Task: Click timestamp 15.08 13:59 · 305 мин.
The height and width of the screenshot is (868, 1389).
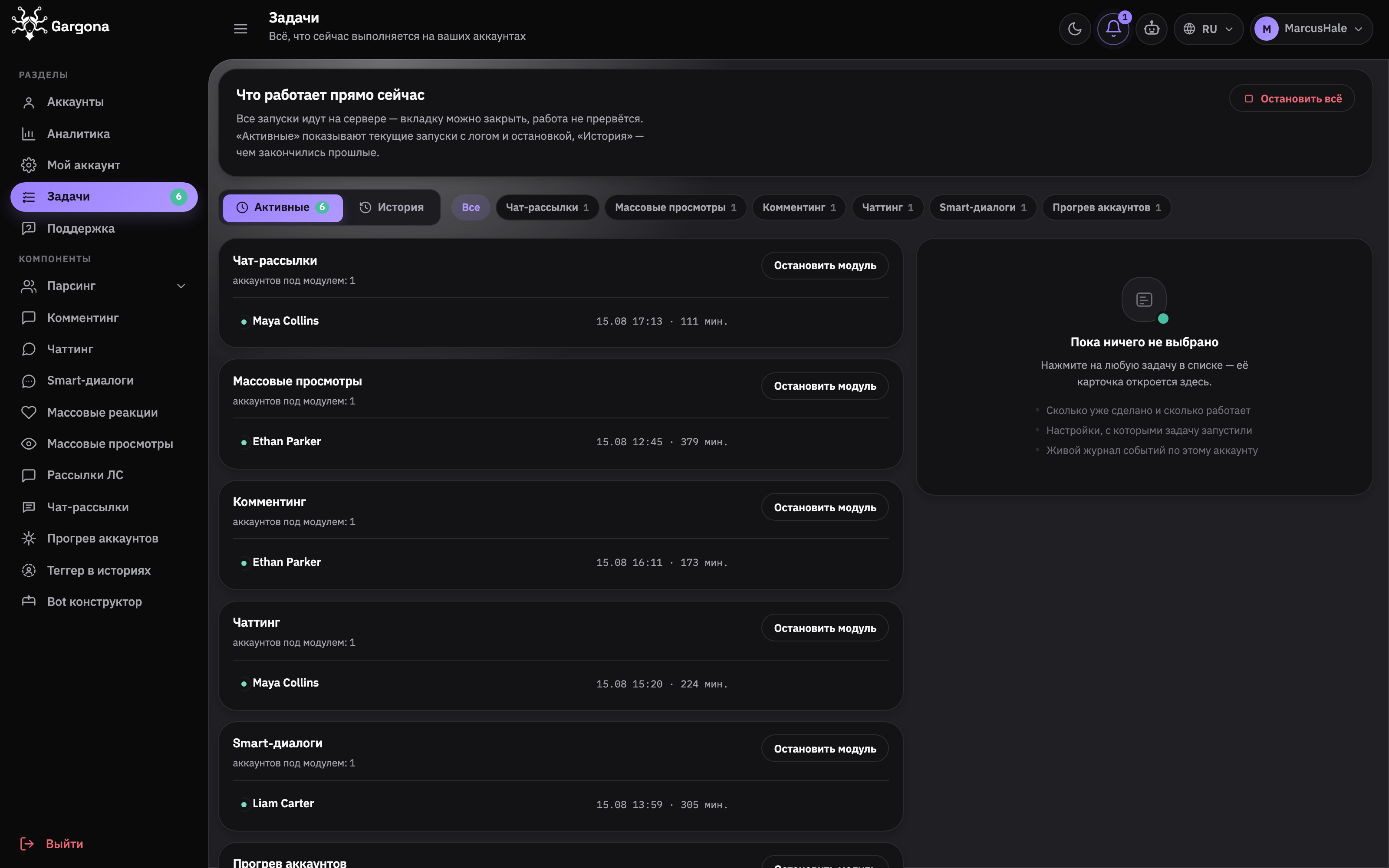Action: click(x=662, y=805)
